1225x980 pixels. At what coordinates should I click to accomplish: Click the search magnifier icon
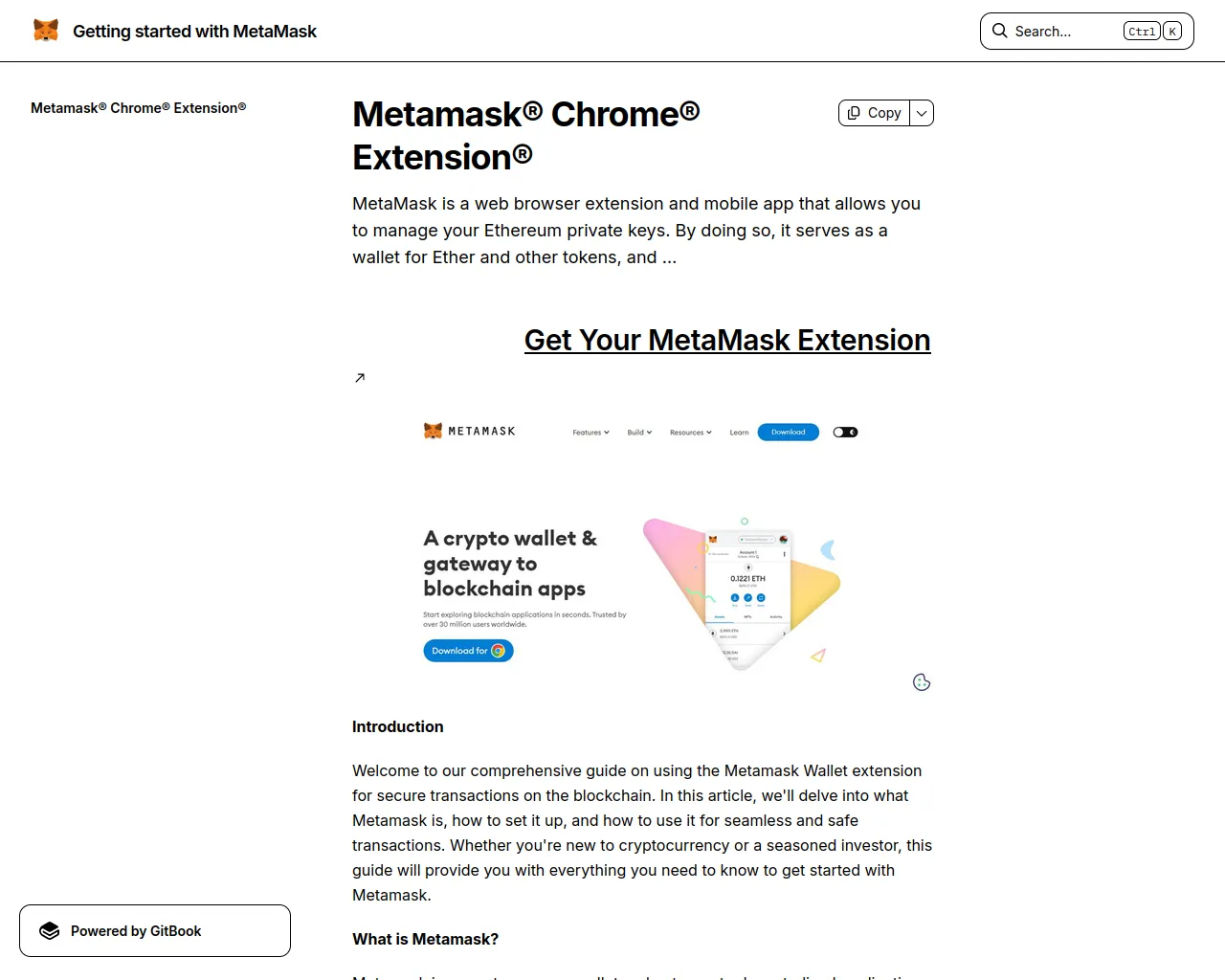(x=999, y=31)
